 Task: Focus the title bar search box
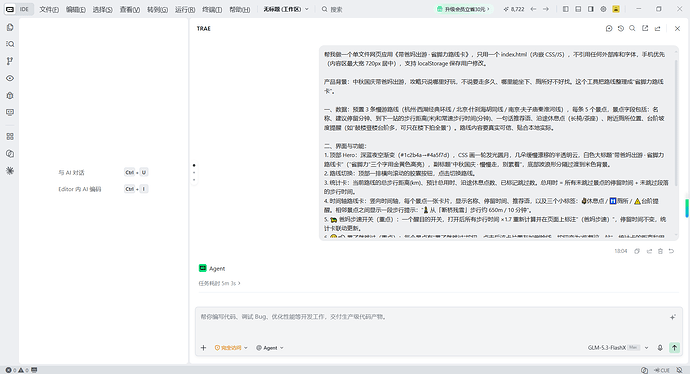(x=332, y=9)
